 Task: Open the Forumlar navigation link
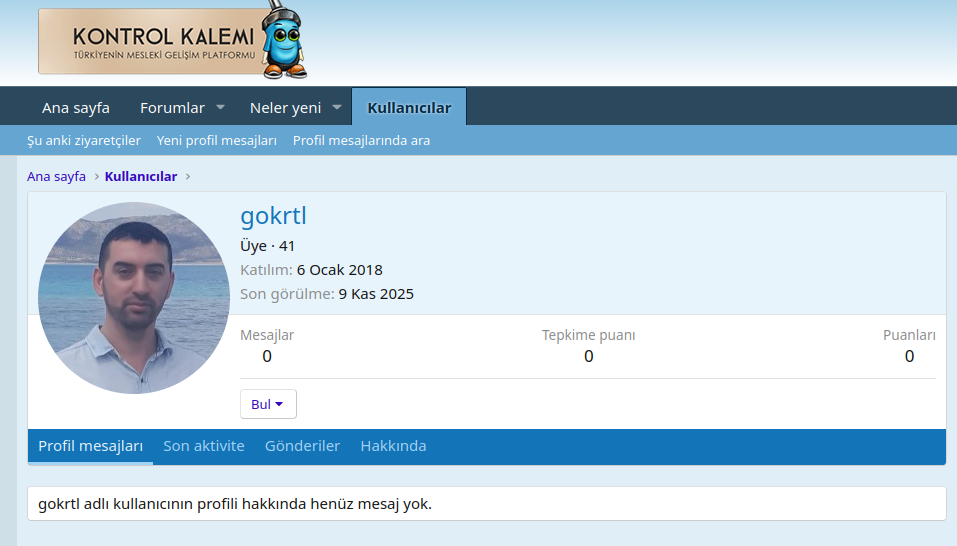pos(172,107)
